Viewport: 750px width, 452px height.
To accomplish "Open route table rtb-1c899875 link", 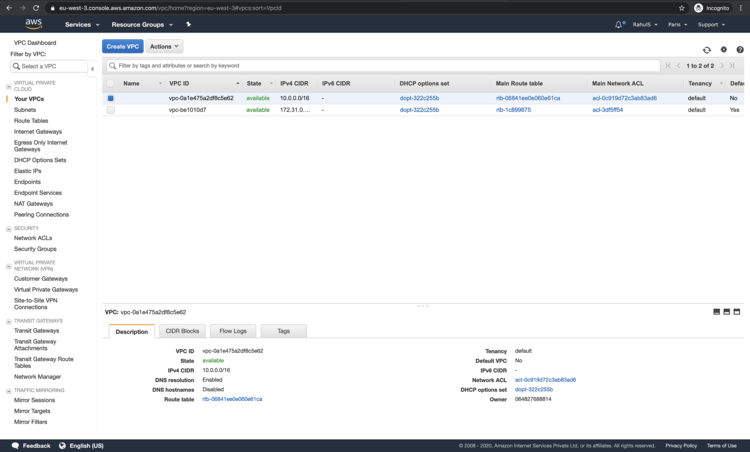I will click(513, 110).
